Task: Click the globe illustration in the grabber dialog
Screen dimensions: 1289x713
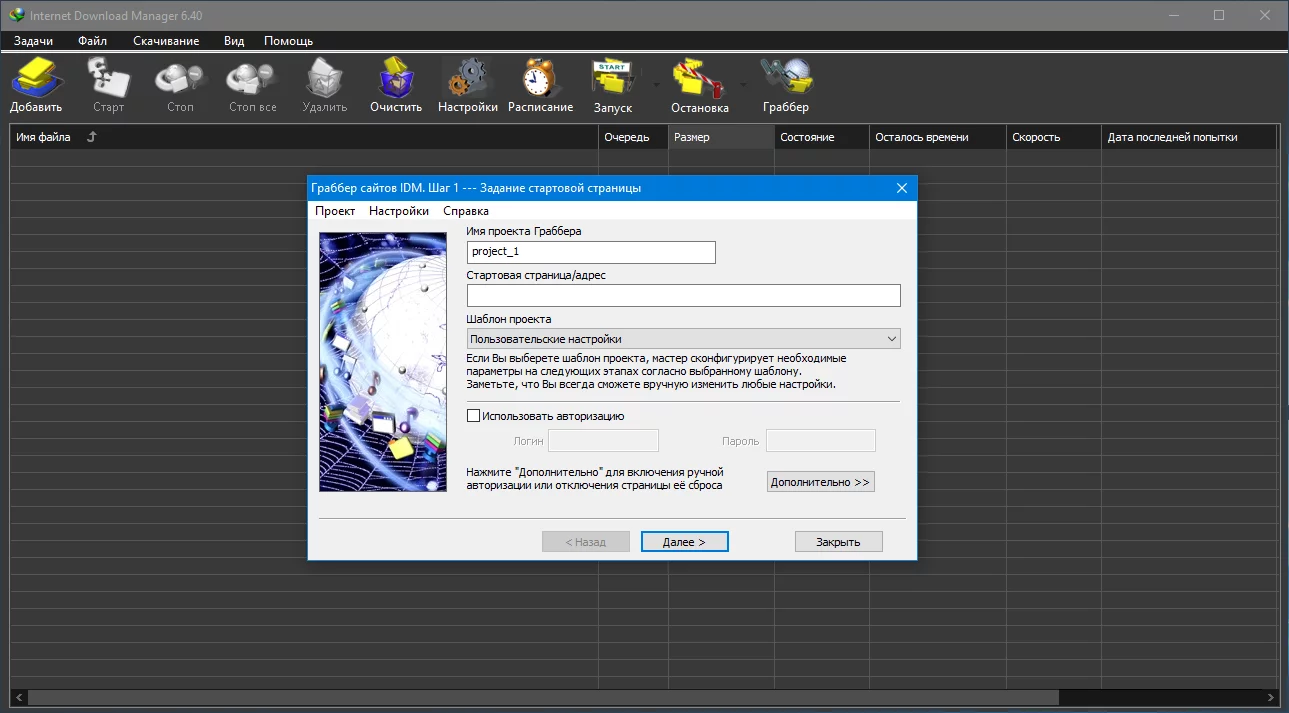Action: click(383, 362)
